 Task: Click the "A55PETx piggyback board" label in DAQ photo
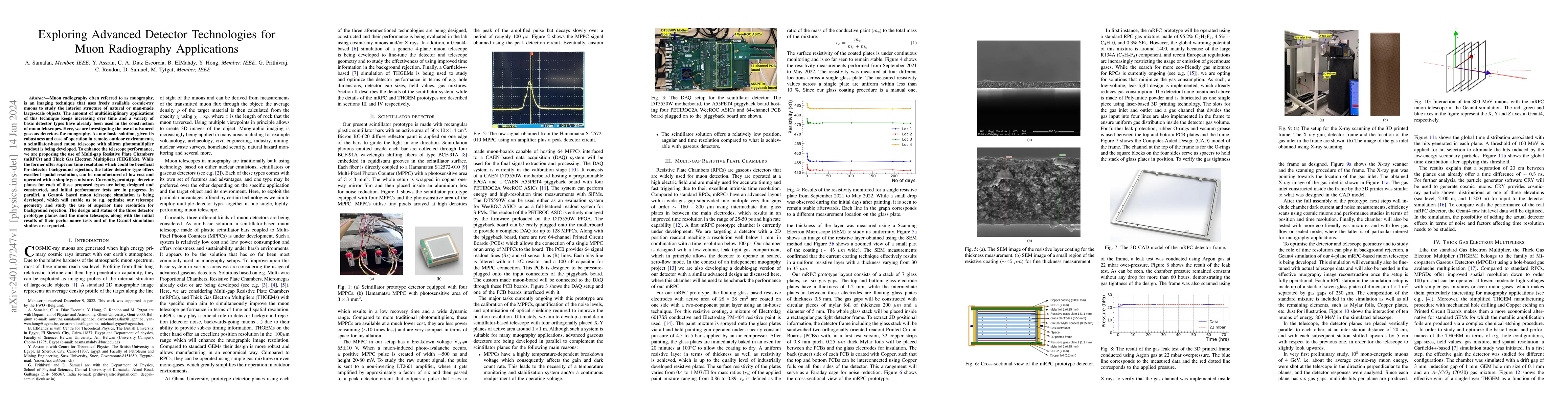click(x=764, y=86)
